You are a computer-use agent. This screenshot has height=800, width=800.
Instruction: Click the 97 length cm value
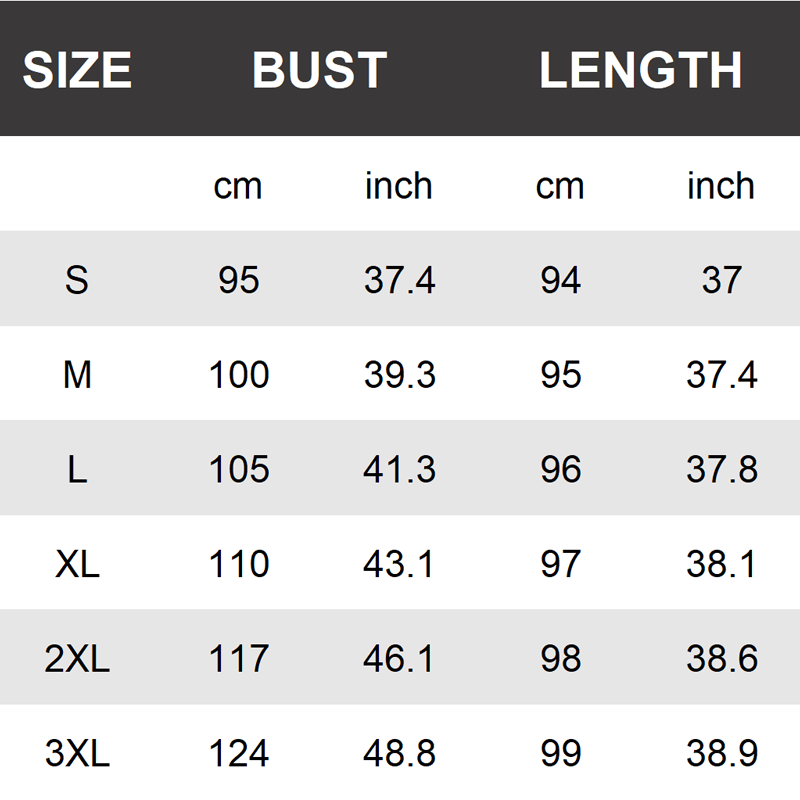pyautogui.click(x=560, y=564)
